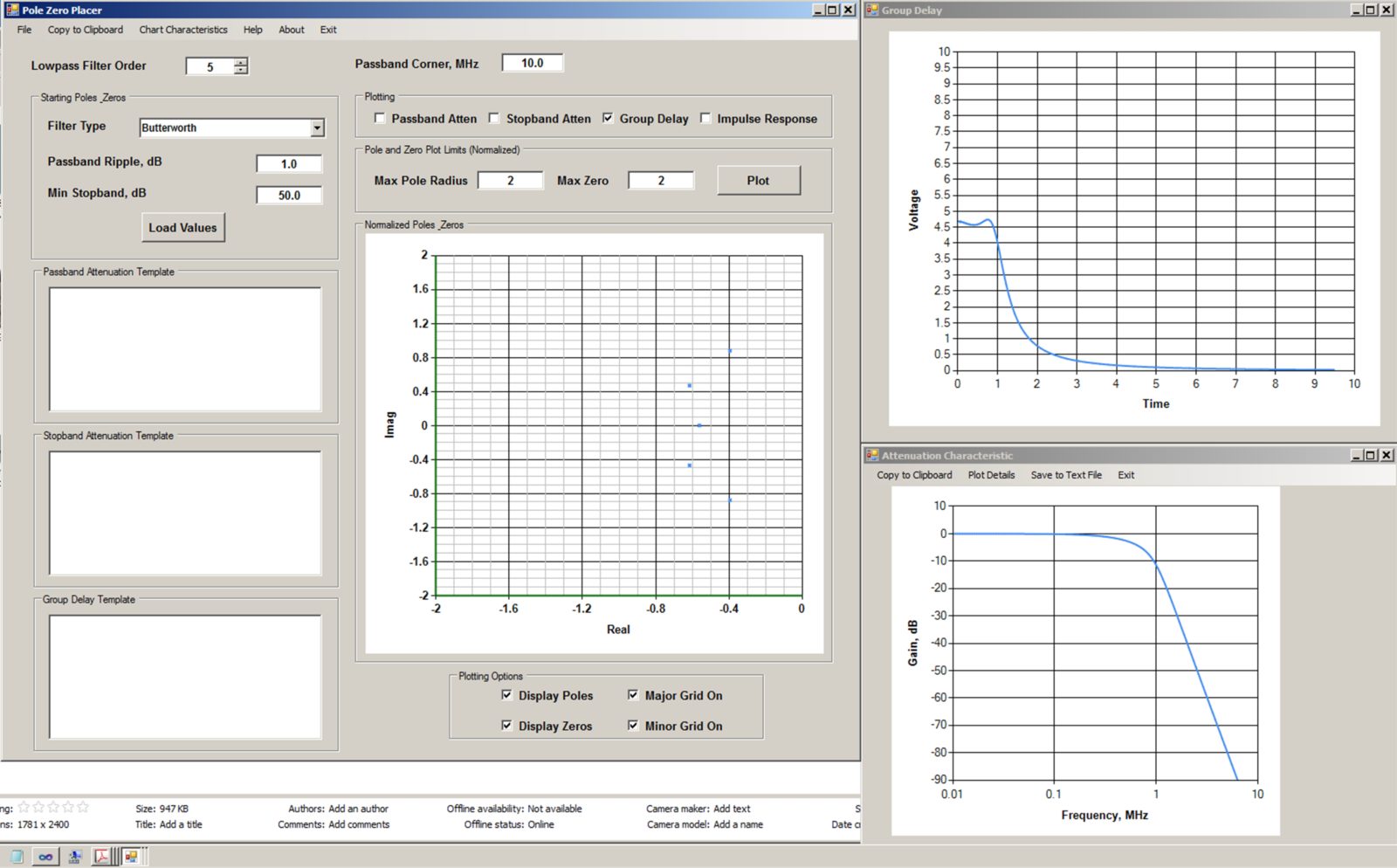Decrease the Lowpass Filter Order with the down arrow
Viewport: 1397px width, 868px height.
pos(241,71)
